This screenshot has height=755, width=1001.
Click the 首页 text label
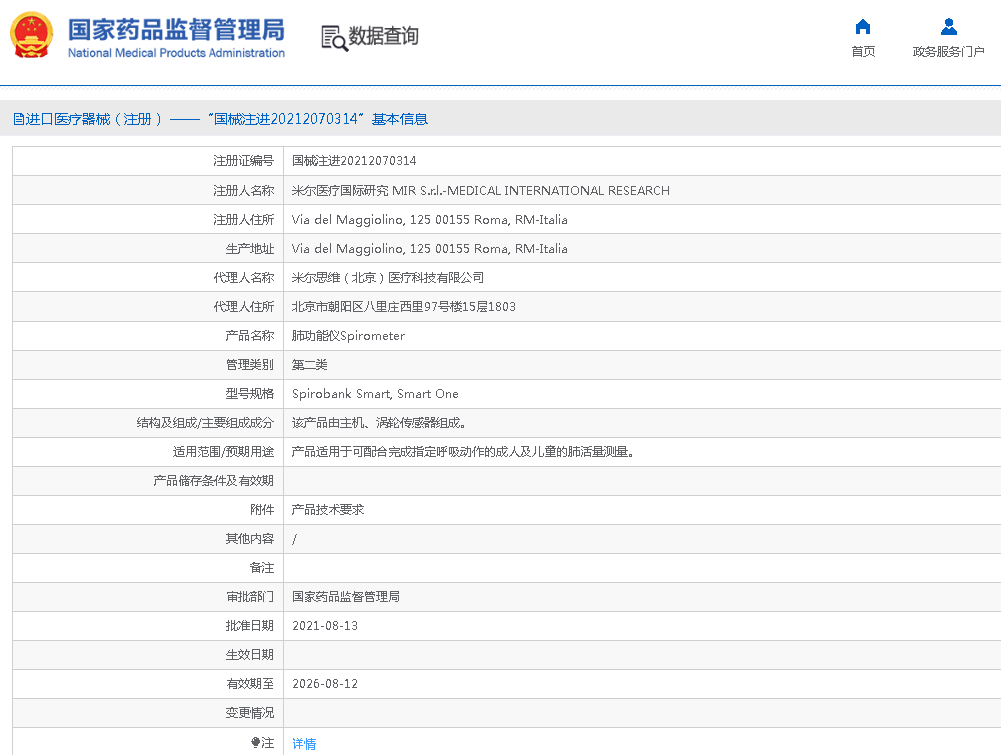[x=863, y=52]
